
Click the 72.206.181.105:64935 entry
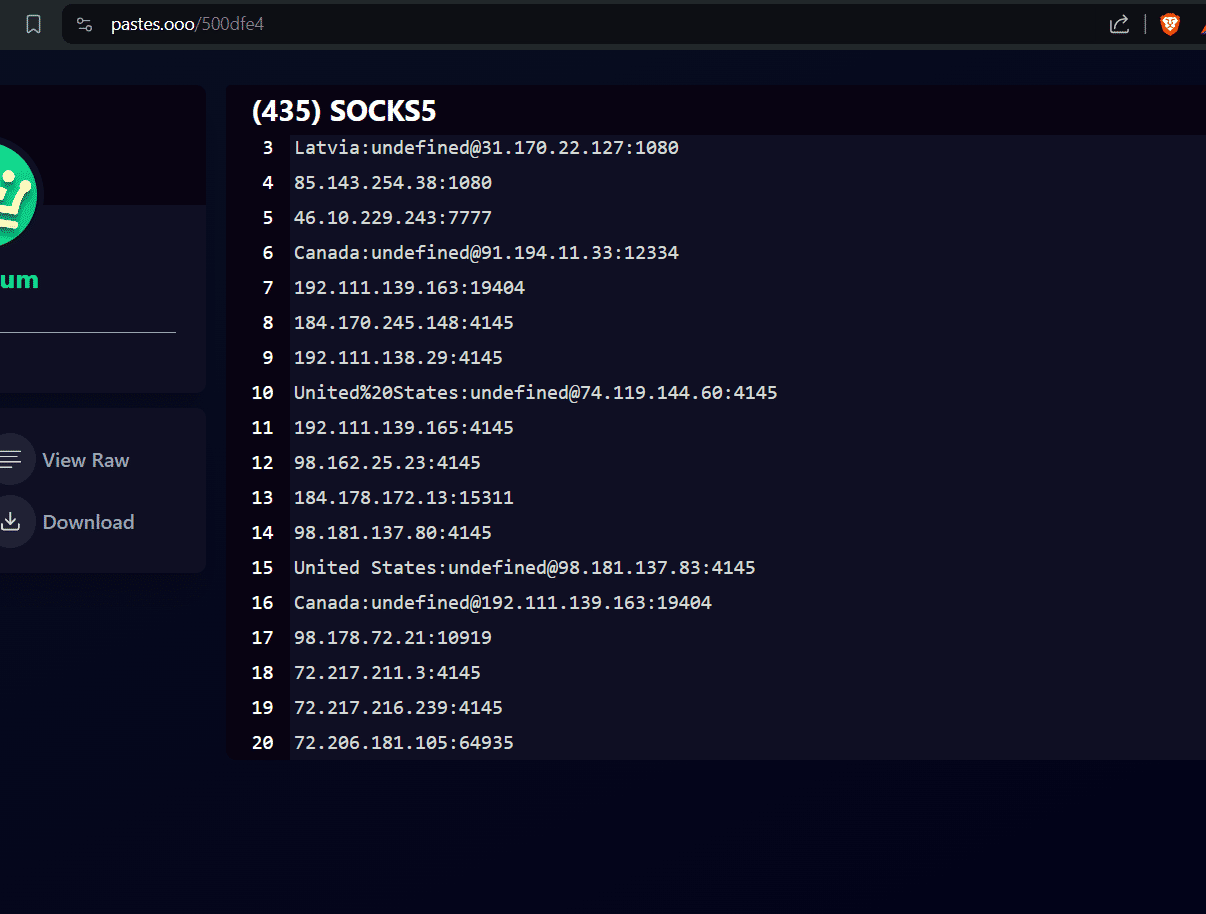[x=403, y=743]
